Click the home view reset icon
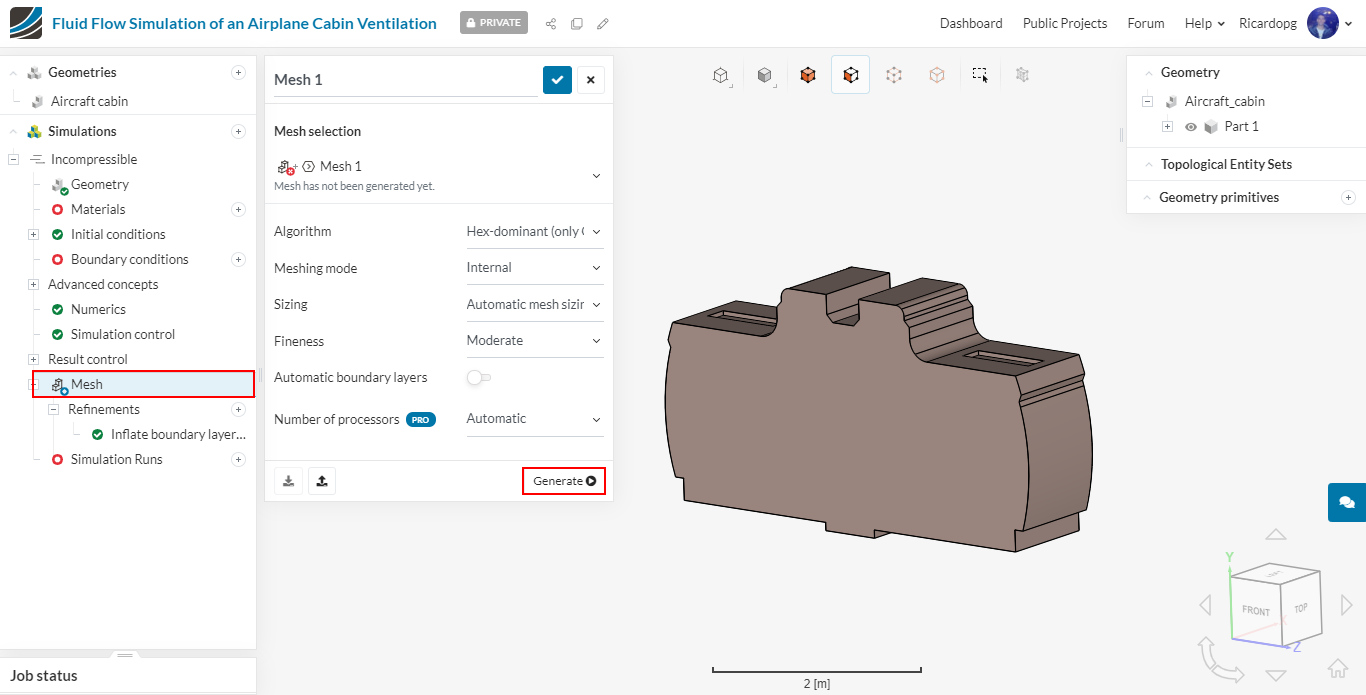Screen dimensions: 1366x695 [1337, 668]
